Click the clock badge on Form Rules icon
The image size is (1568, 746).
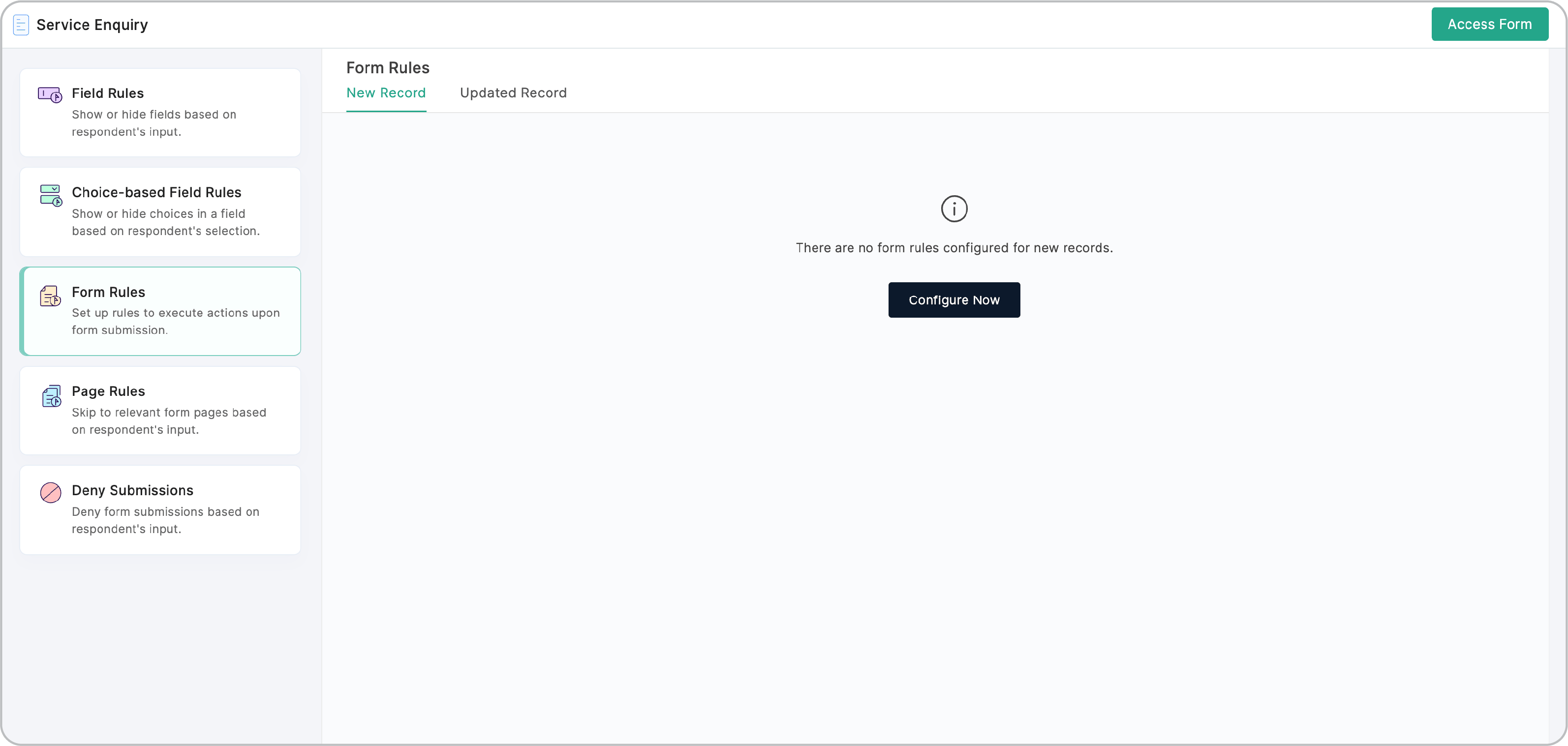[x=56, y=301]
